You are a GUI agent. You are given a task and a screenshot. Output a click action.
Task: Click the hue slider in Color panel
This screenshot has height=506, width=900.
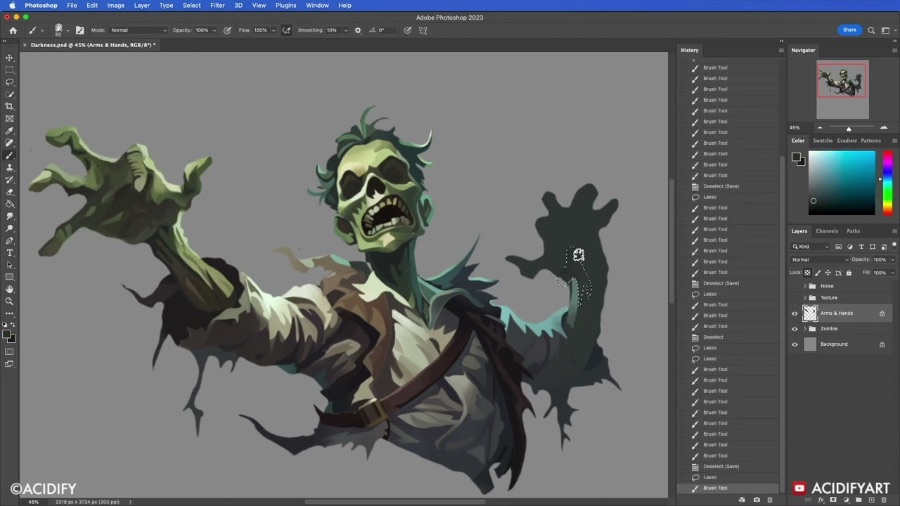[888, 183]
